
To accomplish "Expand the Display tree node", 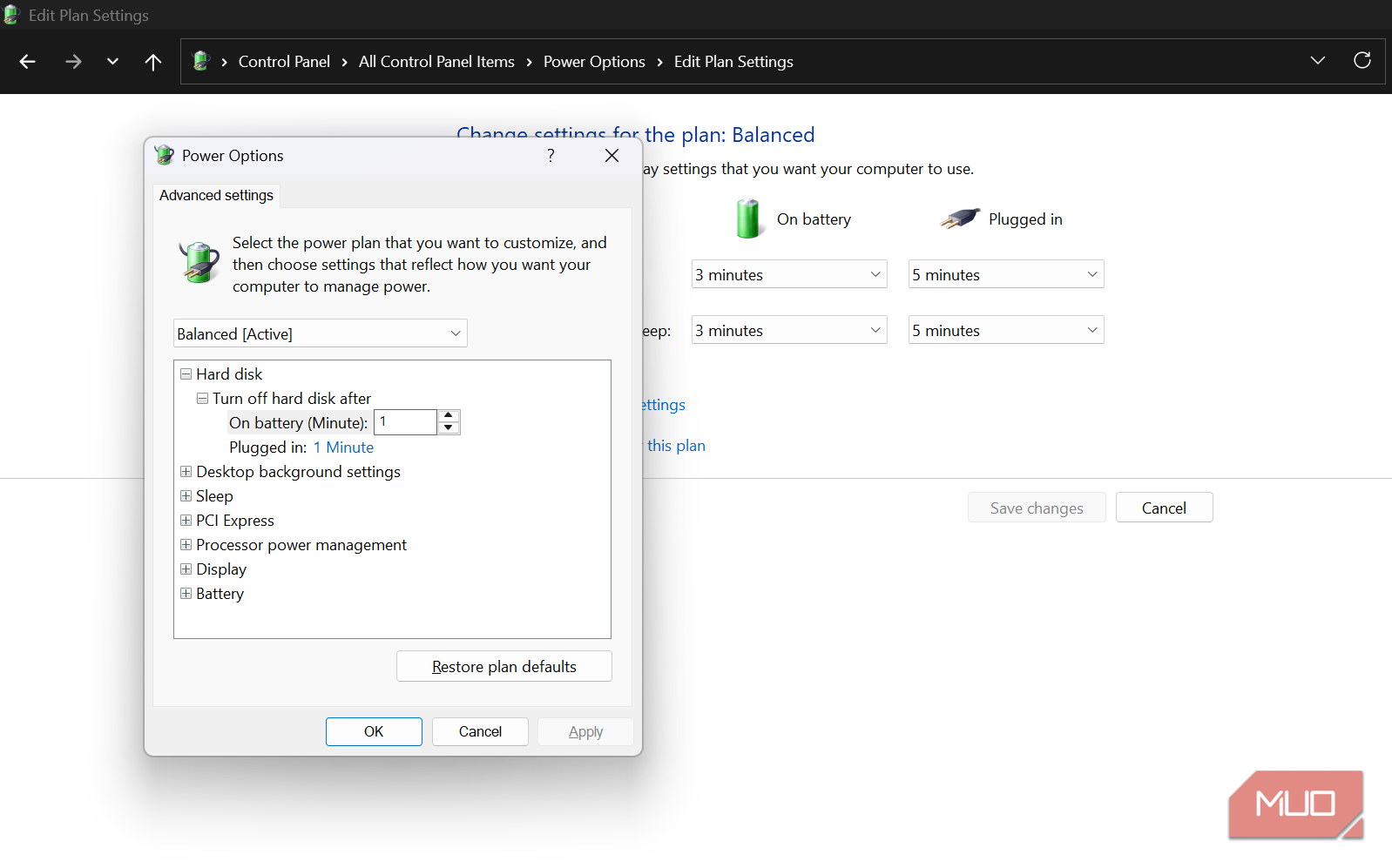I will 186,569.
